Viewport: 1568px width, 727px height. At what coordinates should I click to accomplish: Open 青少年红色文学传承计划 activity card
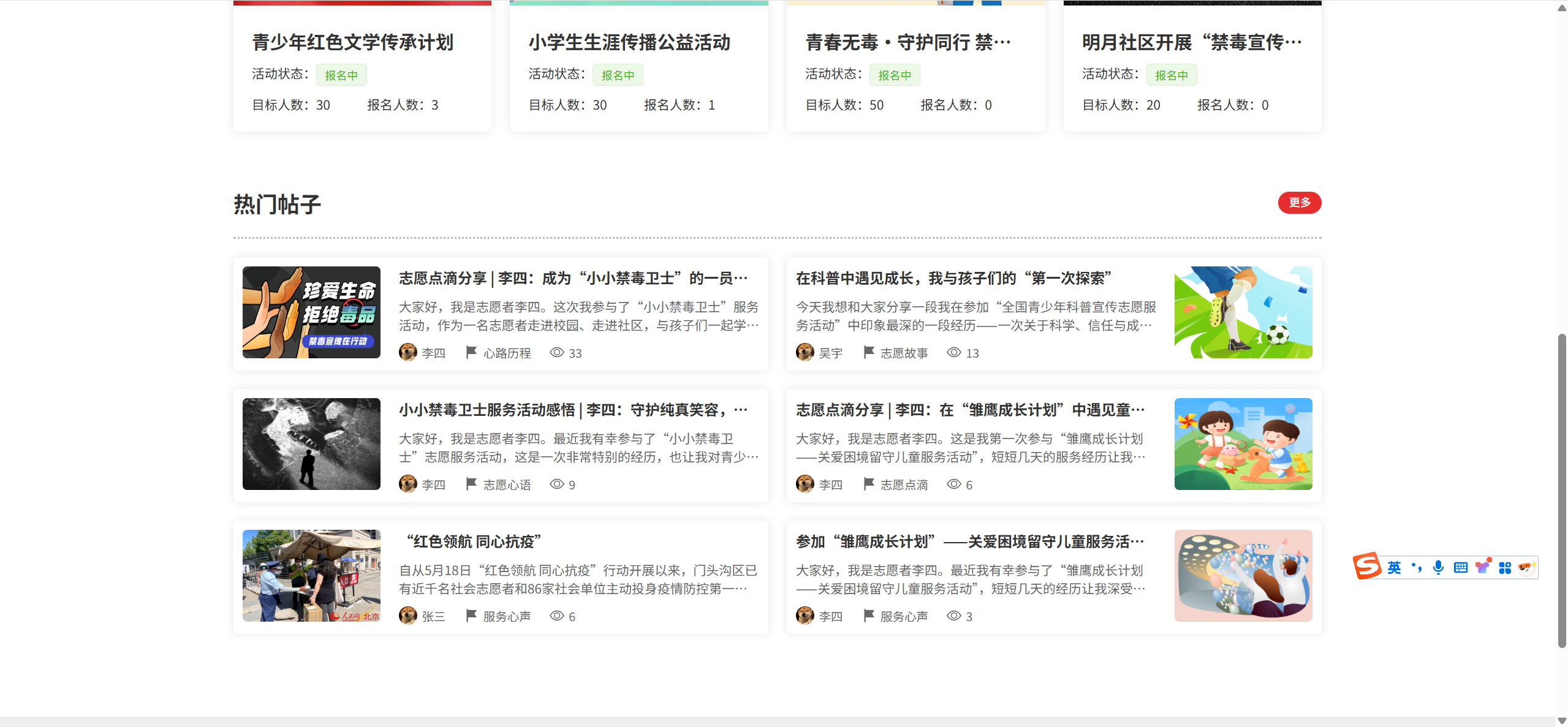[x=353, y=42]
